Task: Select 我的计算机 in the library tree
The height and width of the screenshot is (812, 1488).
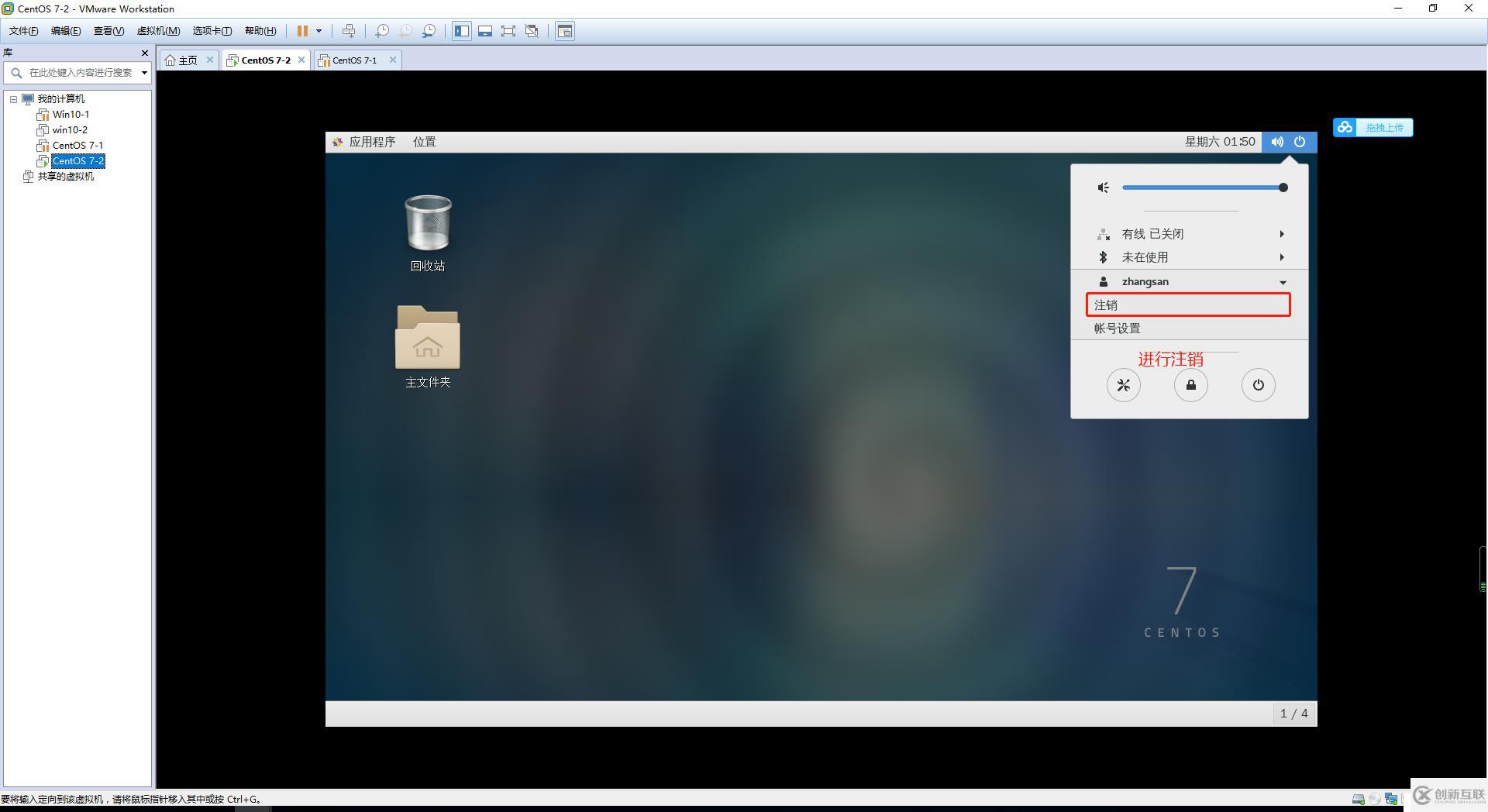Action: 60,99
